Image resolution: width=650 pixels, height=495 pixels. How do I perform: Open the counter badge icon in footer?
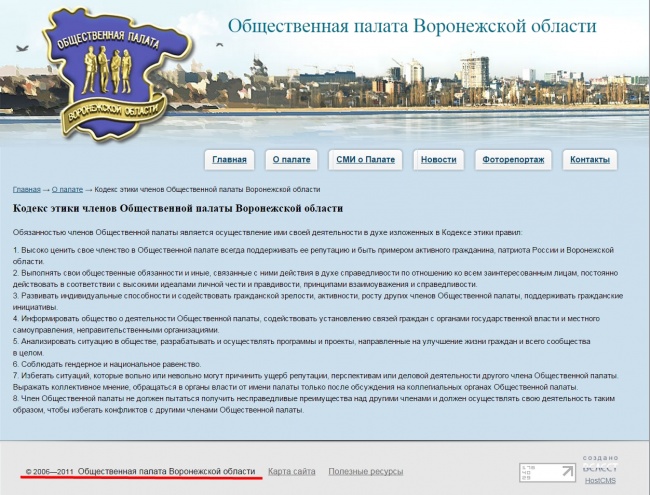[x=547, y=472]
